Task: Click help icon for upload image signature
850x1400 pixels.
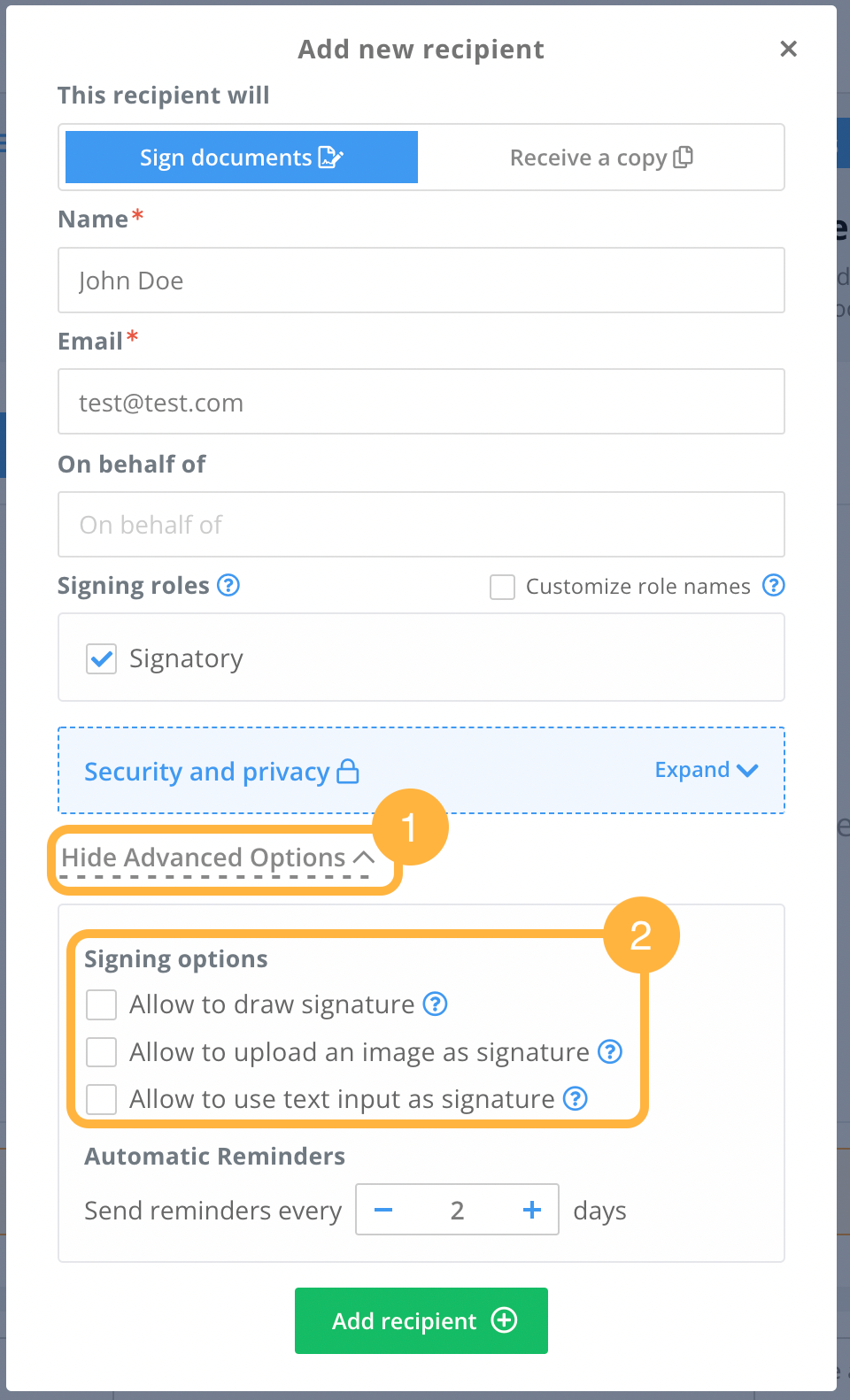Action: point(610,1051)
